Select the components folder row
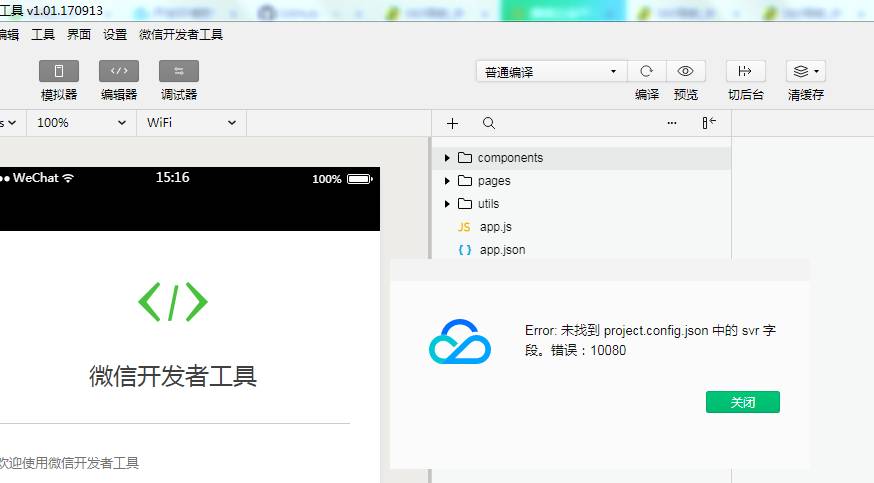 tap(582, 158)
